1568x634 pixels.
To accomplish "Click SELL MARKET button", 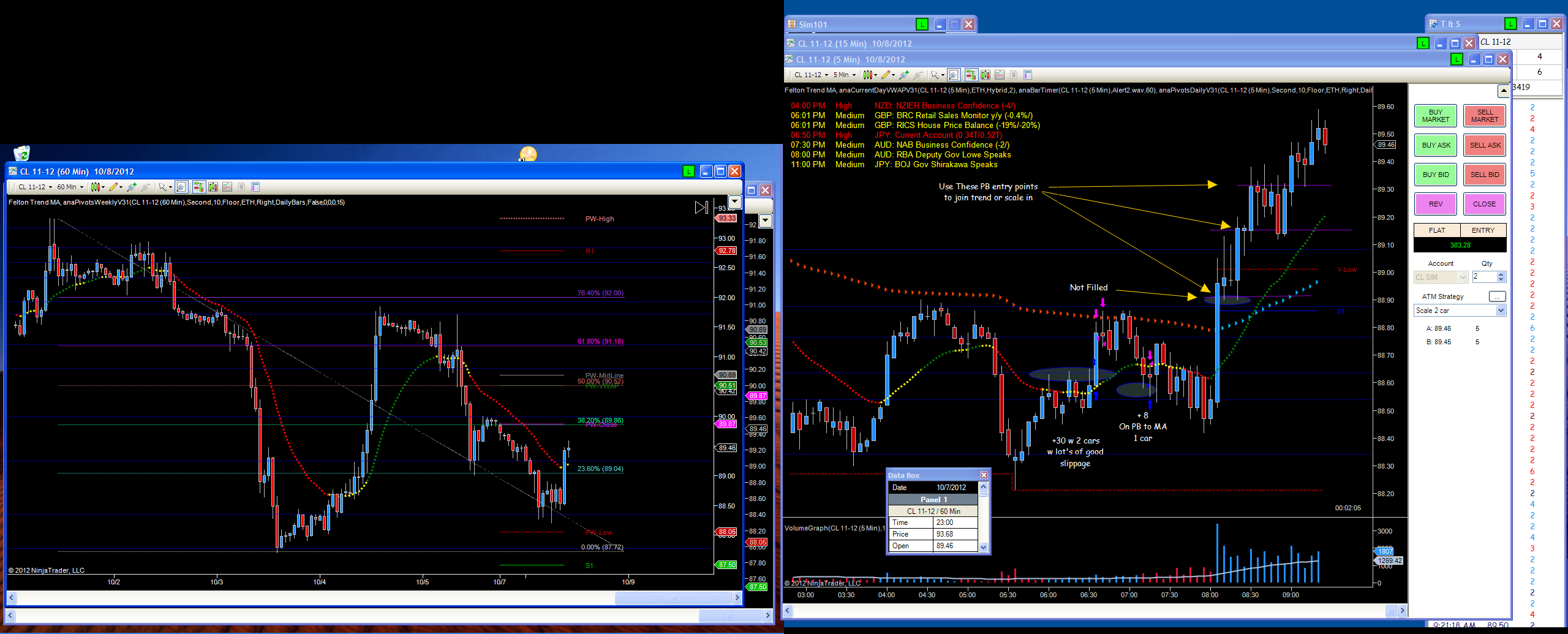I will click(1485, 116).
